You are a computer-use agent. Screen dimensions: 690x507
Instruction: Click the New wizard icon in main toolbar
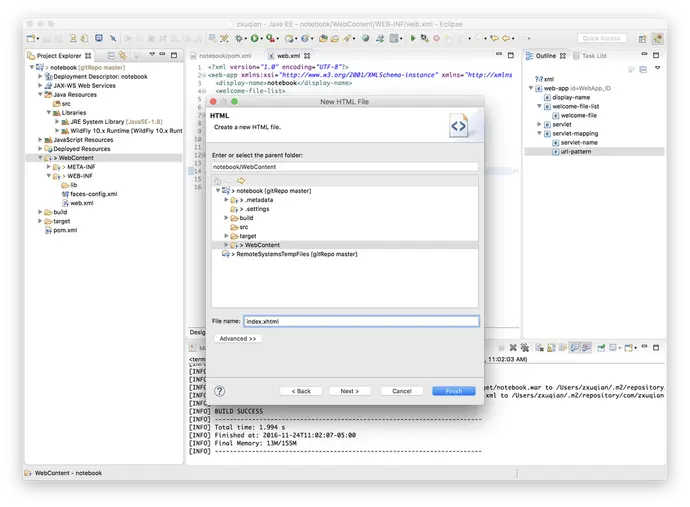[31, 38]
